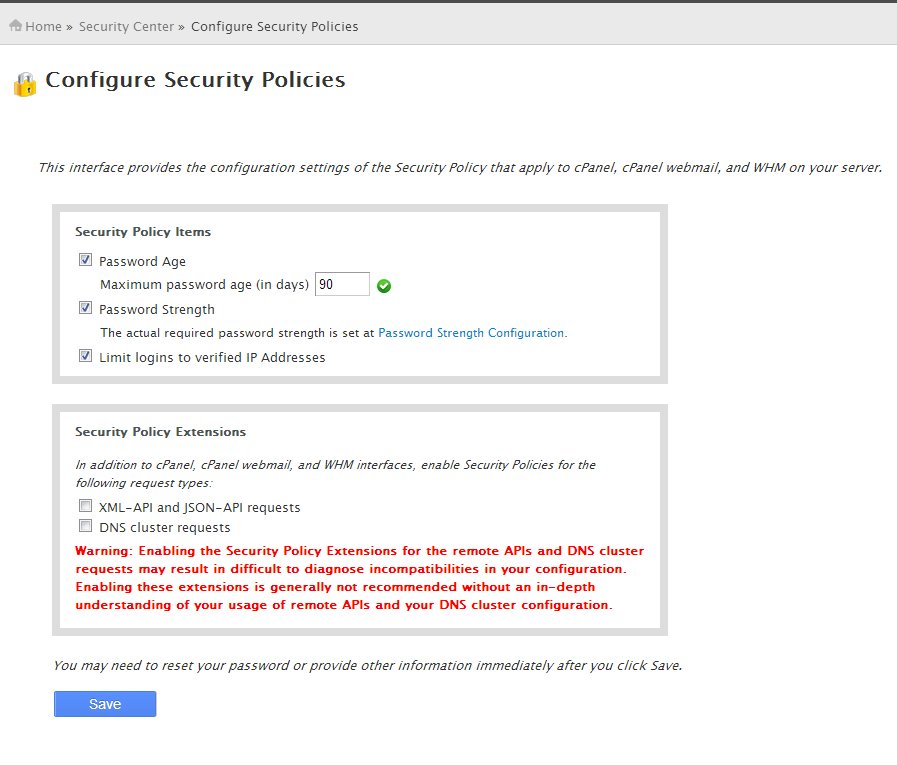897x765 pixels.
Task: Click the XML-API and JSON-API requests label
Action: [200, 508]
